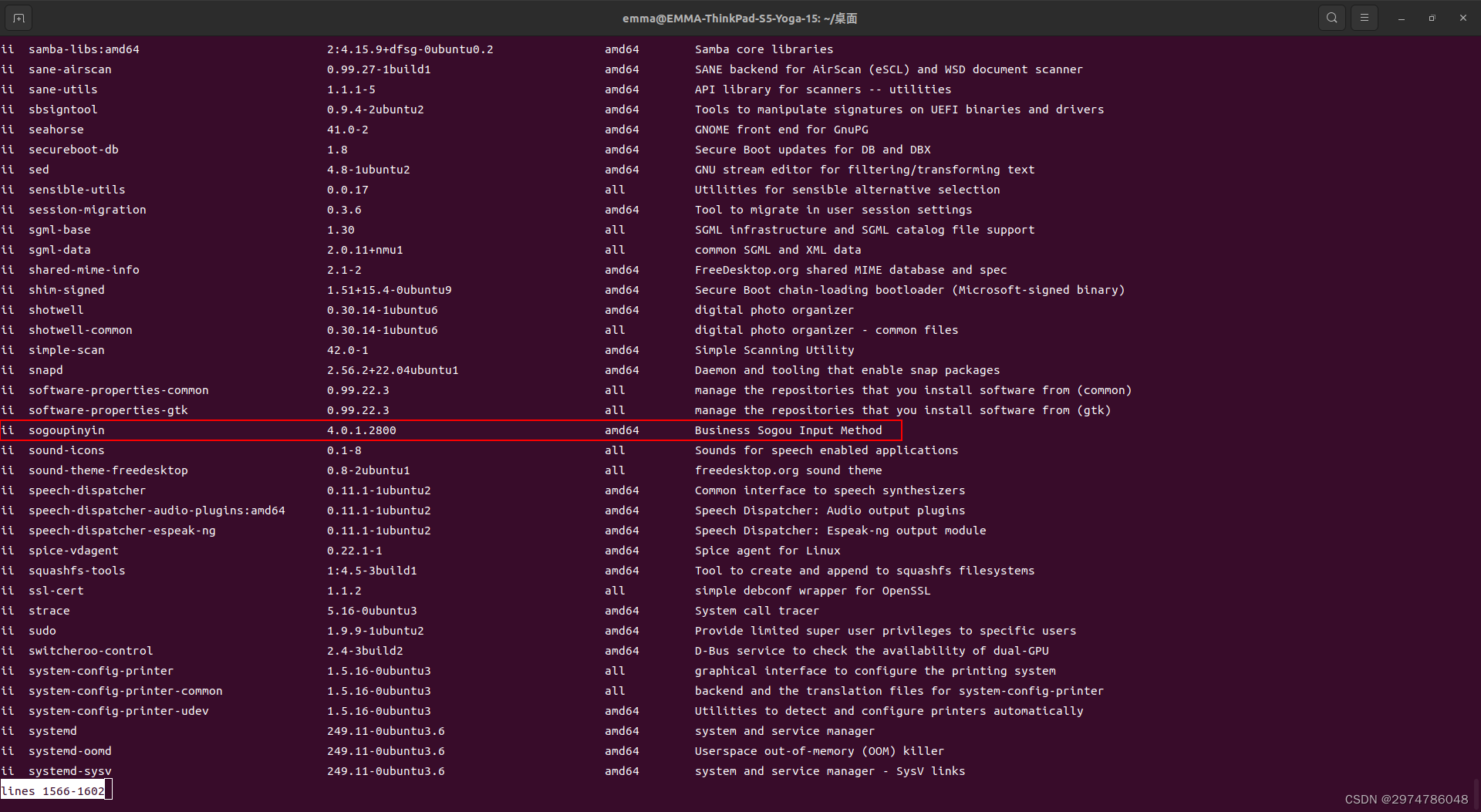Select the secureboot-db package name
The height and width of the screenshot is (812, 1481).
coord(73,150)
